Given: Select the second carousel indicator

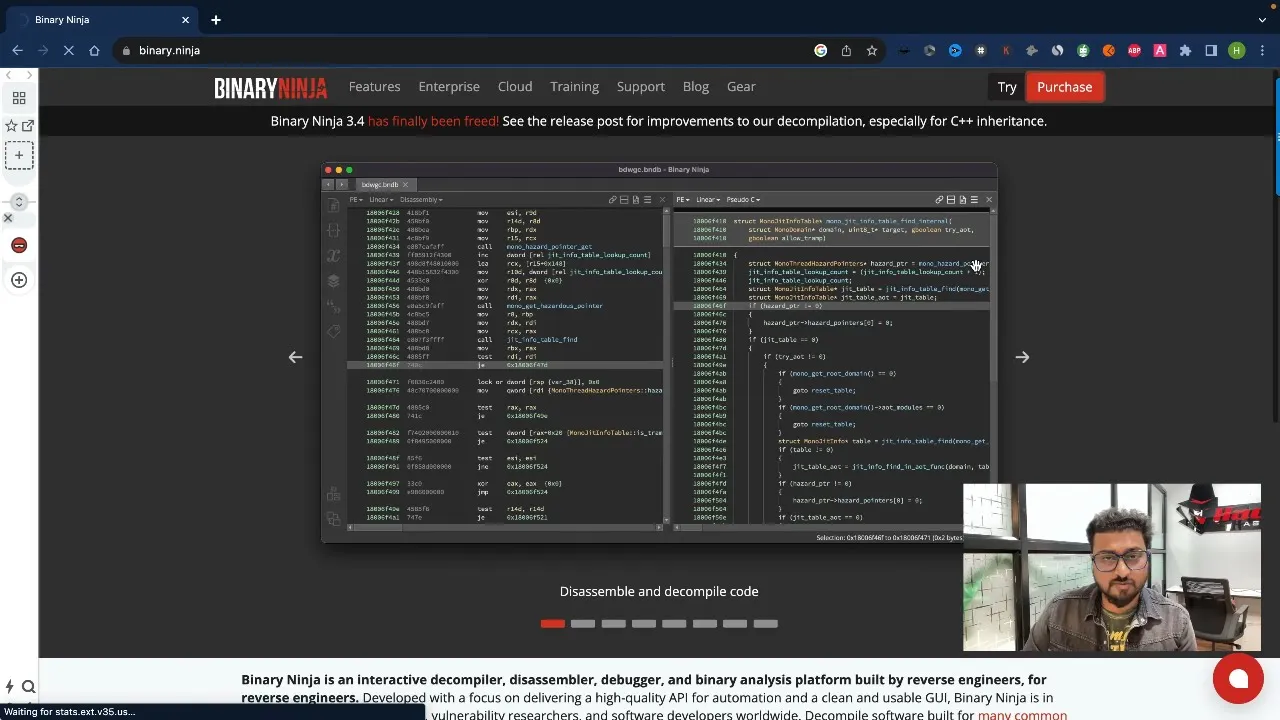Looking at the screenshot, I should (583, 624).
